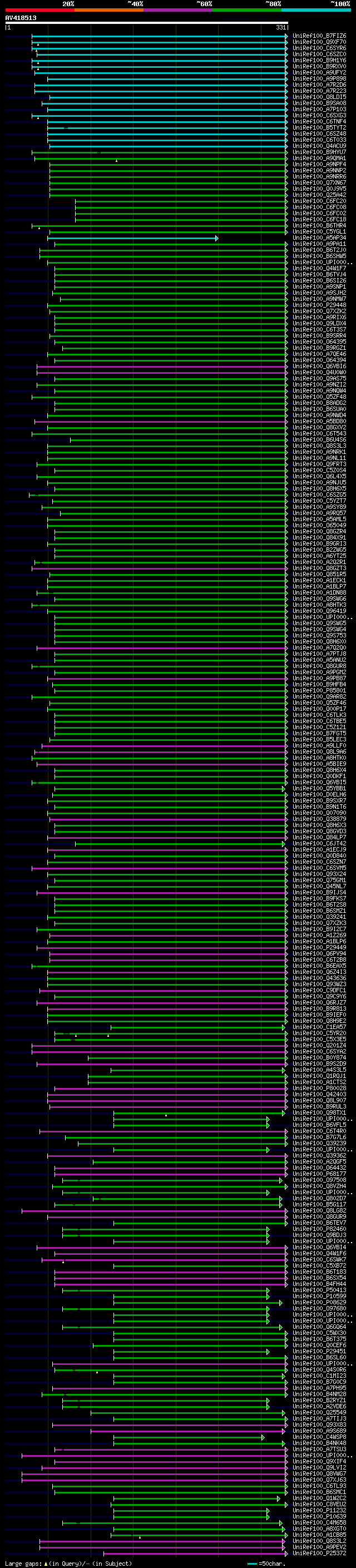Click the green ~80% identity color segment
The height and width of the screenshot is (1568, 356).
pyautogui.click(x=246, y=10)
